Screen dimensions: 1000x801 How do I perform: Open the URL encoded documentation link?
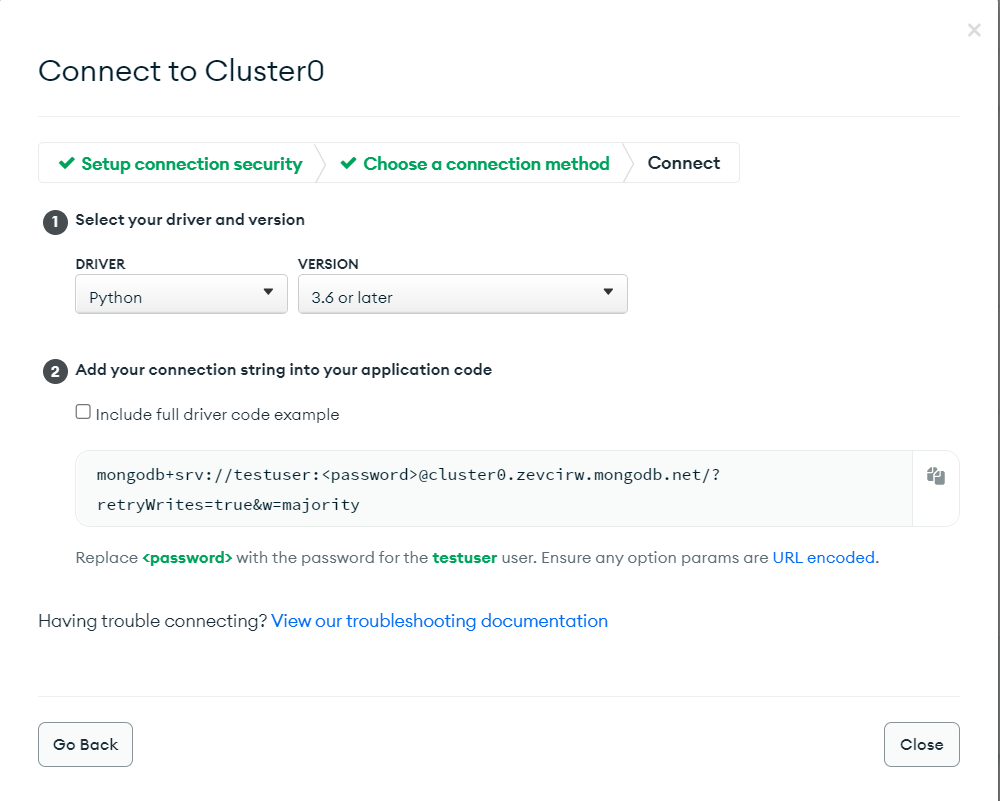[823, 558]
